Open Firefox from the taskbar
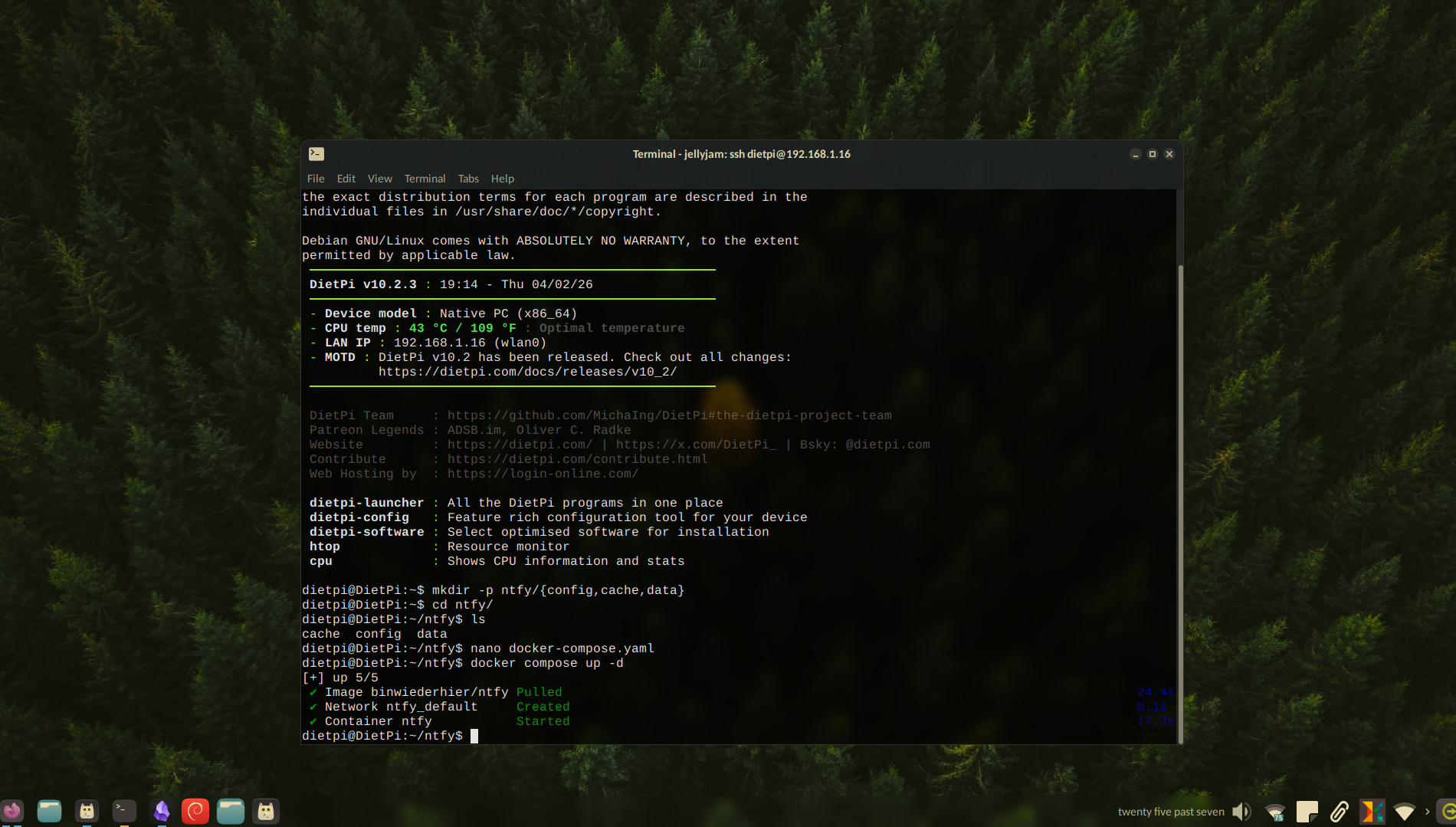 13,811
